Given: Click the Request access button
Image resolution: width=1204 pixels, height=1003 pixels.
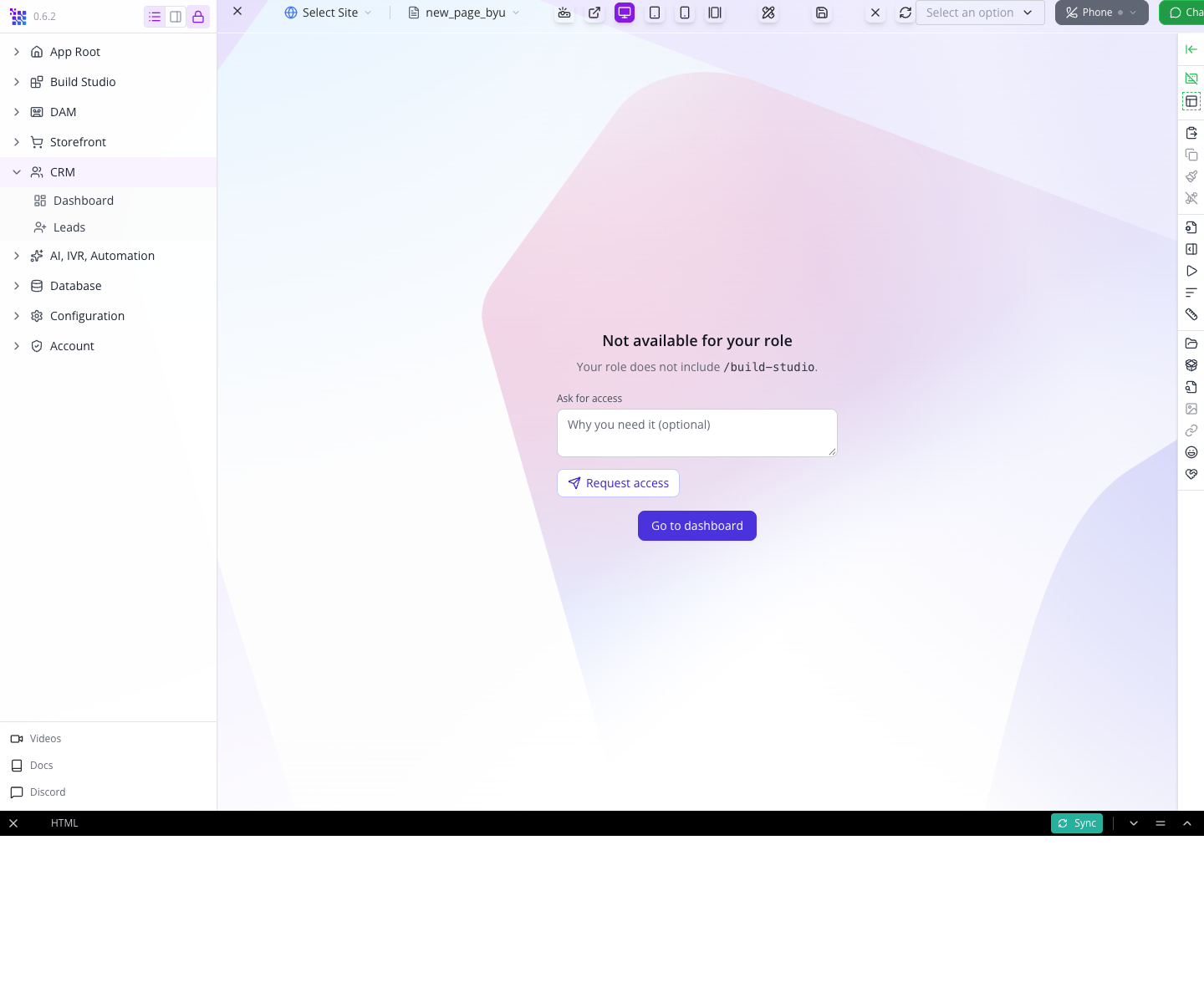Looking at the screenshot, I should coord(618,483).
